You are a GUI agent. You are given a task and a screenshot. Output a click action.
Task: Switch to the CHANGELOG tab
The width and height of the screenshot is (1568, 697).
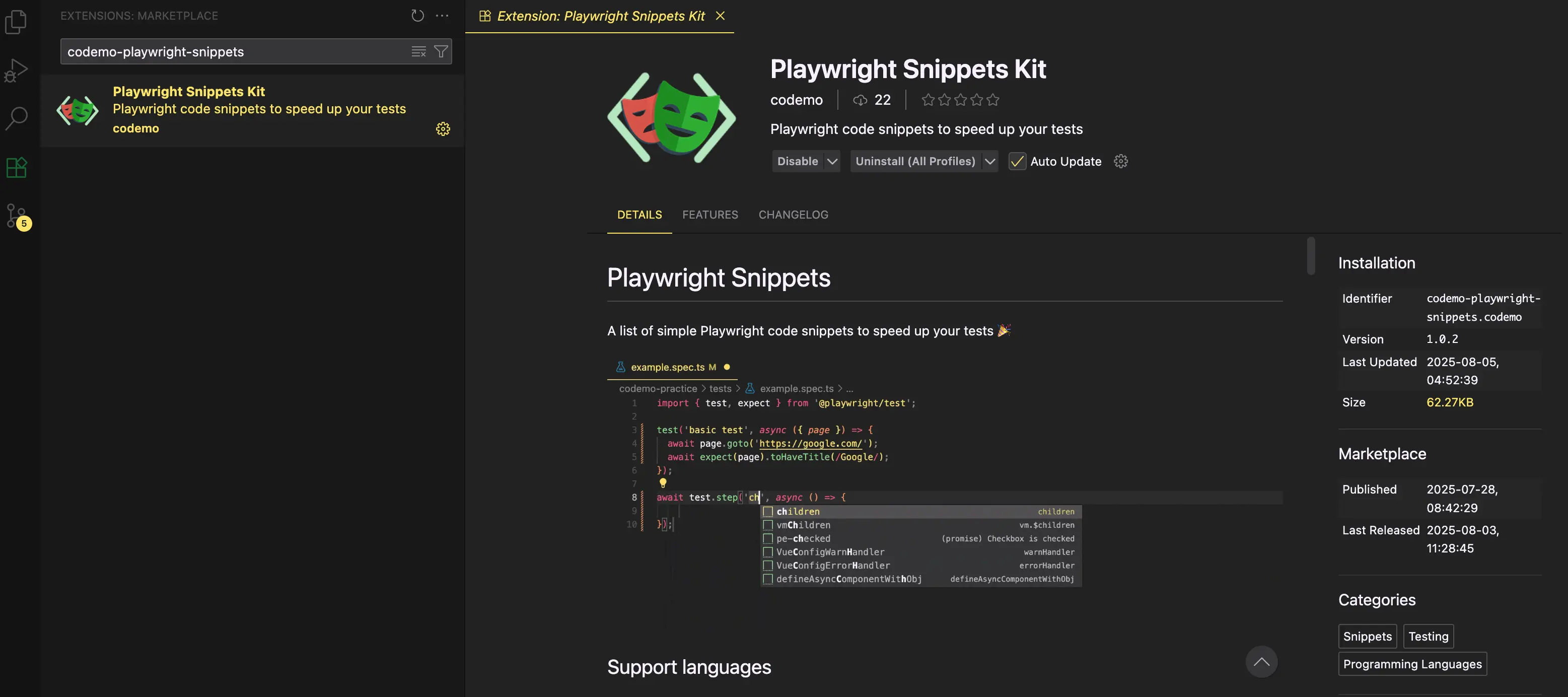tap(793, 215)
